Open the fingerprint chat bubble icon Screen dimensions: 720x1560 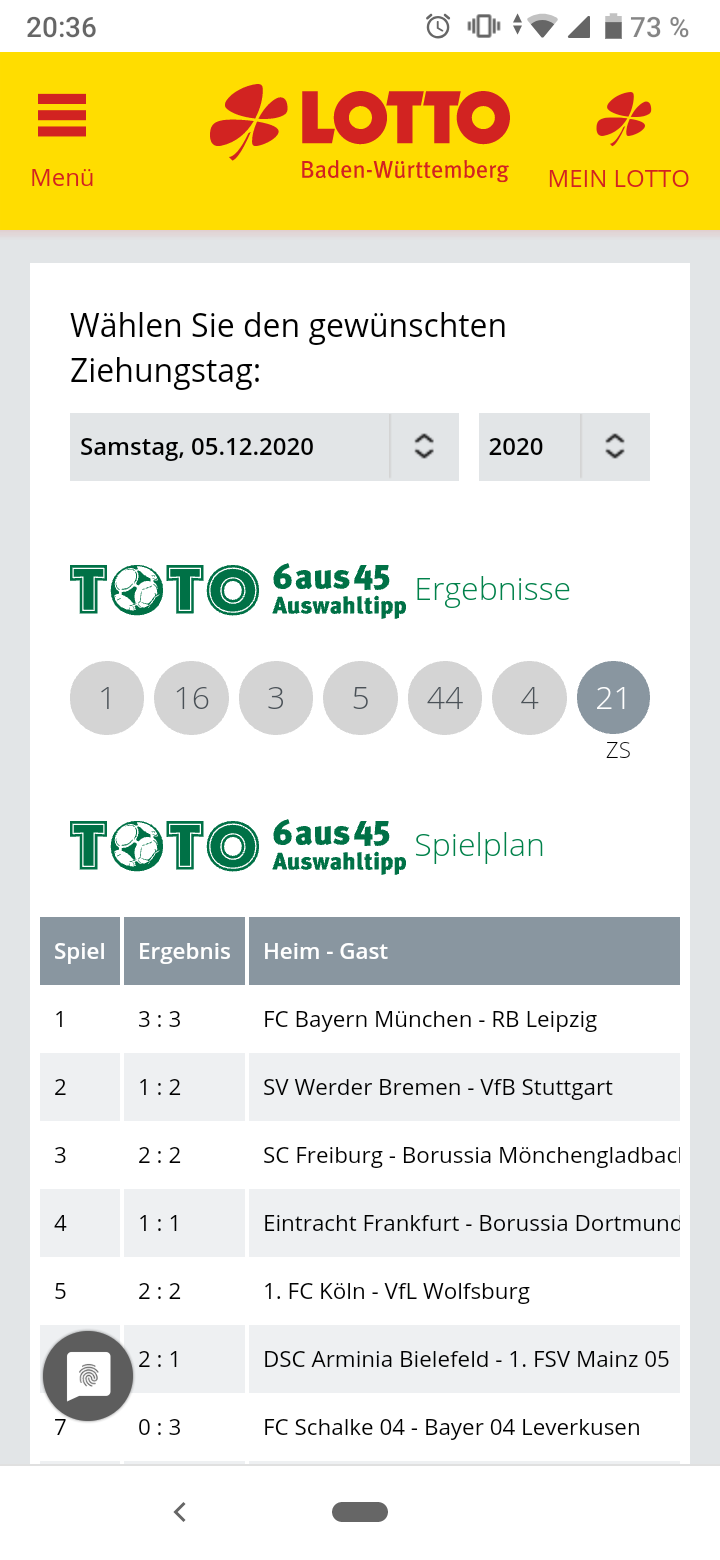(x=88, y=1377)
